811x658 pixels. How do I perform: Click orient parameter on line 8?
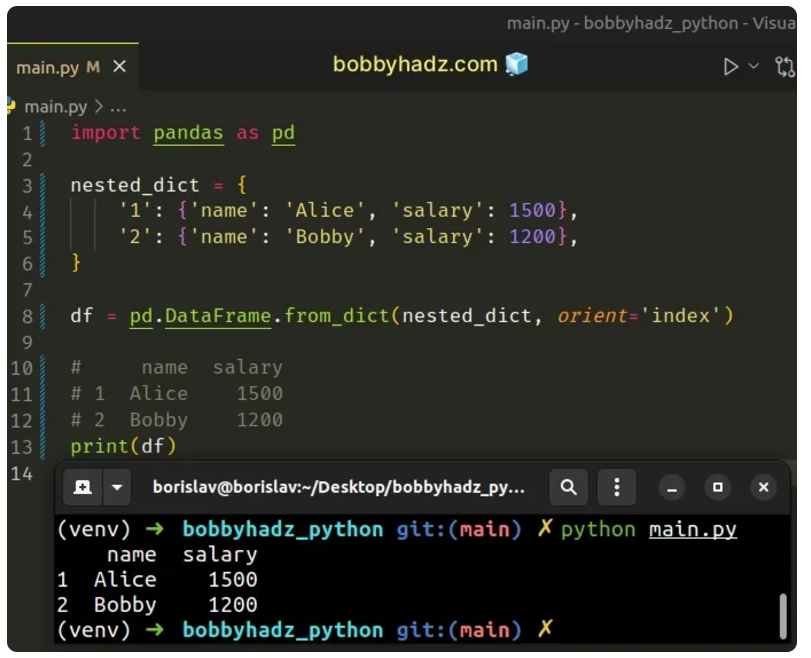pyautogui.click(x=592, y=316)
